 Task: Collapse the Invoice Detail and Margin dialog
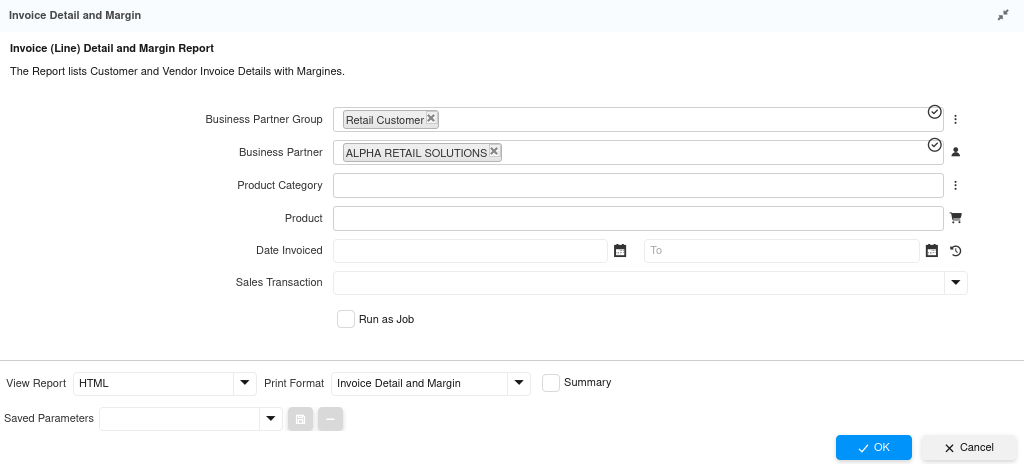pos(1003,15)
